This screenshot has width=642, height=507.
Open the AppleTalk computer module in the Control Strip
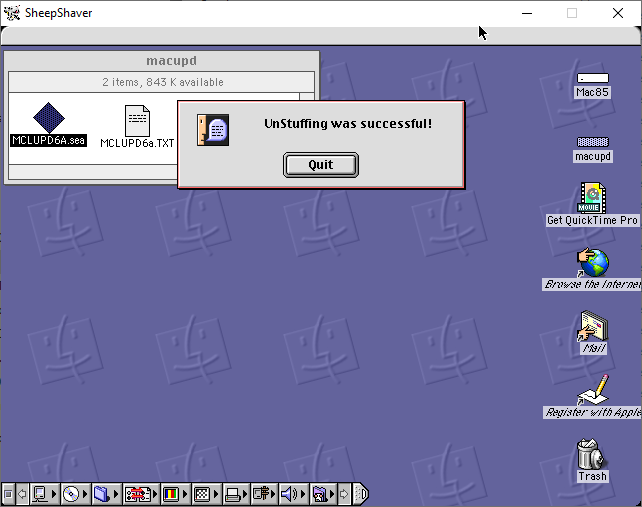pos(44,494)
